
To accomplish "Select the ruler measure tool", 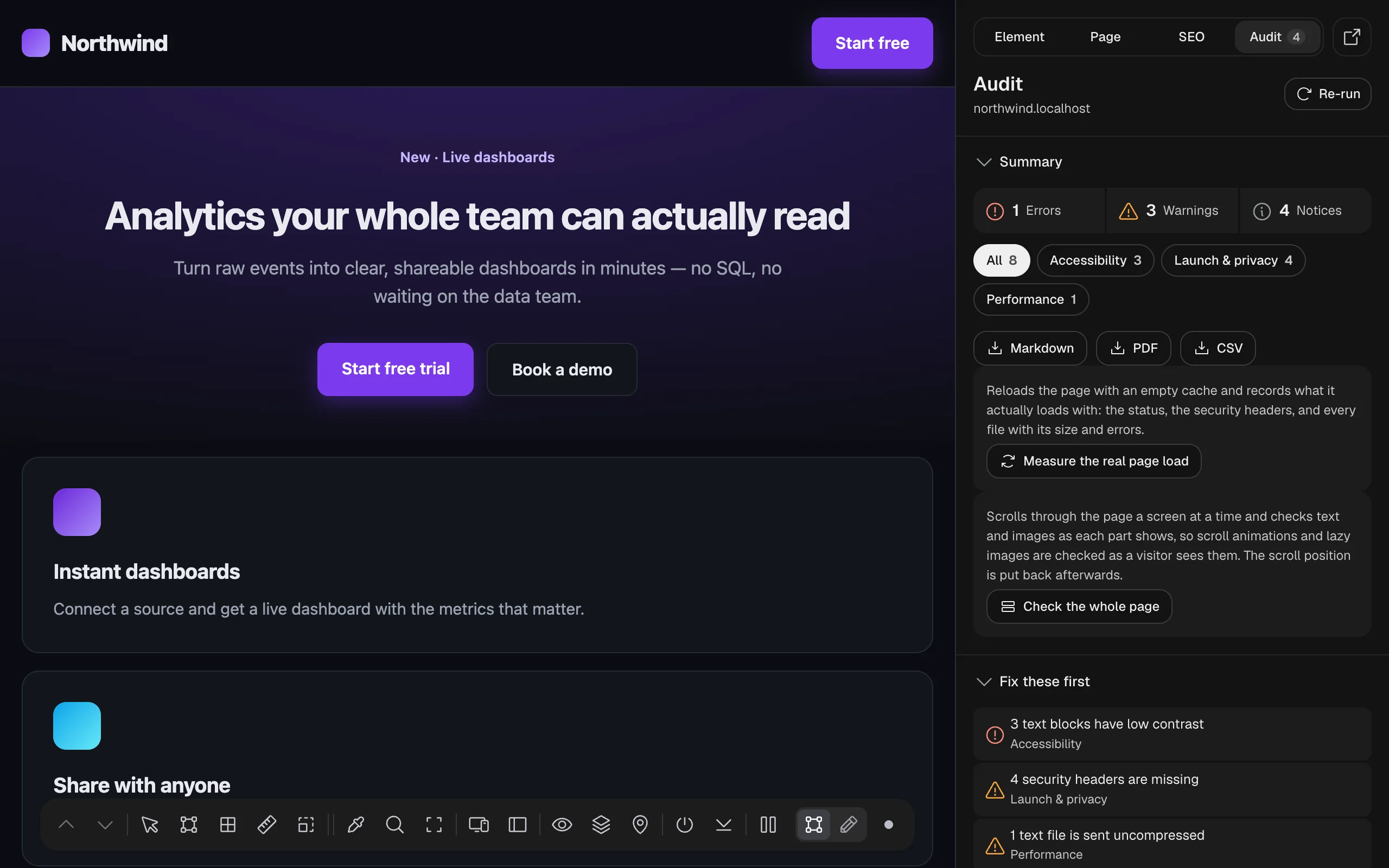I will pyautogui.click(x=267, y=825).
